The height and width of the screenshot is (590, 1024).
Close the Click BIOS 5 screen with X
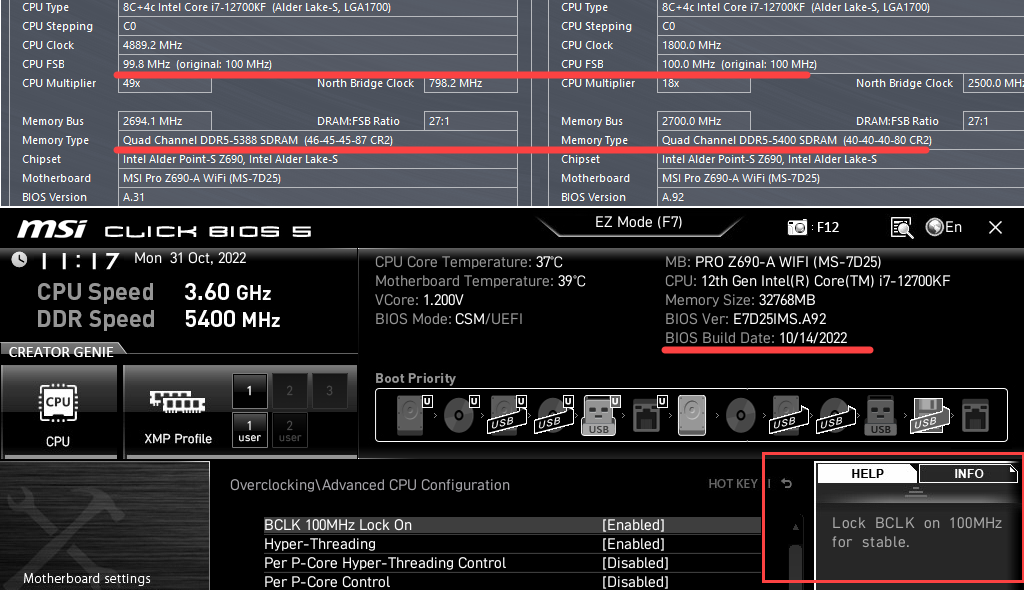(x=995, y=227)
